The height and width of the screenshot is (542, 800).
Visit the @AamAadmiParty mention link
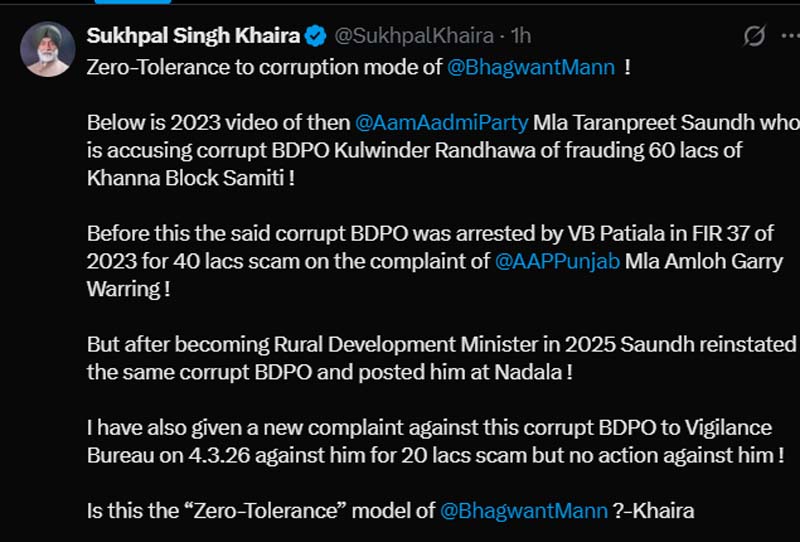click(x=441, y=125)
